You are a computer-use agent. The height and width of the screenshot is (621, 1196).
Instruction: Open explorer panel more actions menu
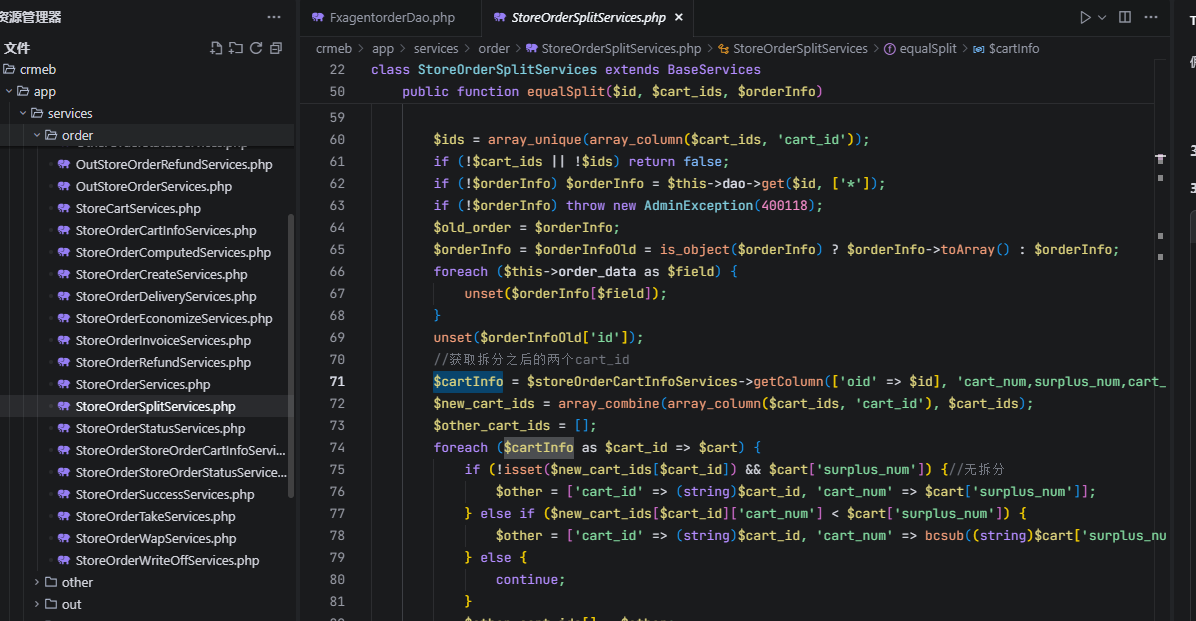pos(274,17)
